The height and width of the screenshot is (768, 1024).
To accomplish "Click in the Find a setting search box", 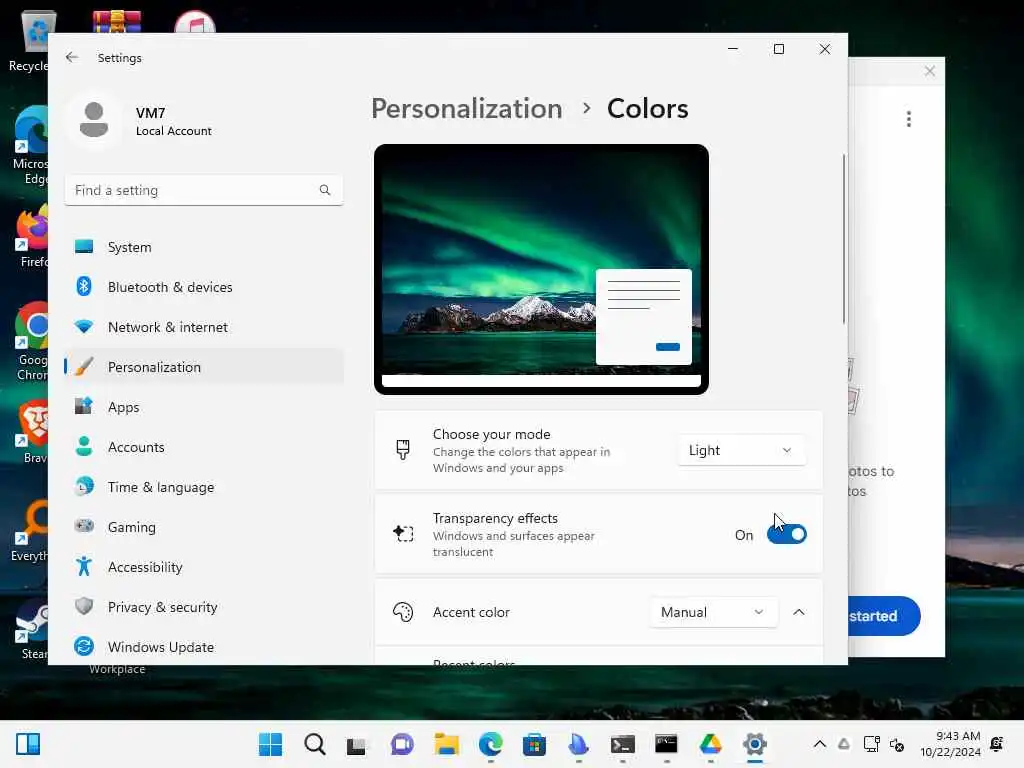I will pyautogui.click(x=204, y=190).
